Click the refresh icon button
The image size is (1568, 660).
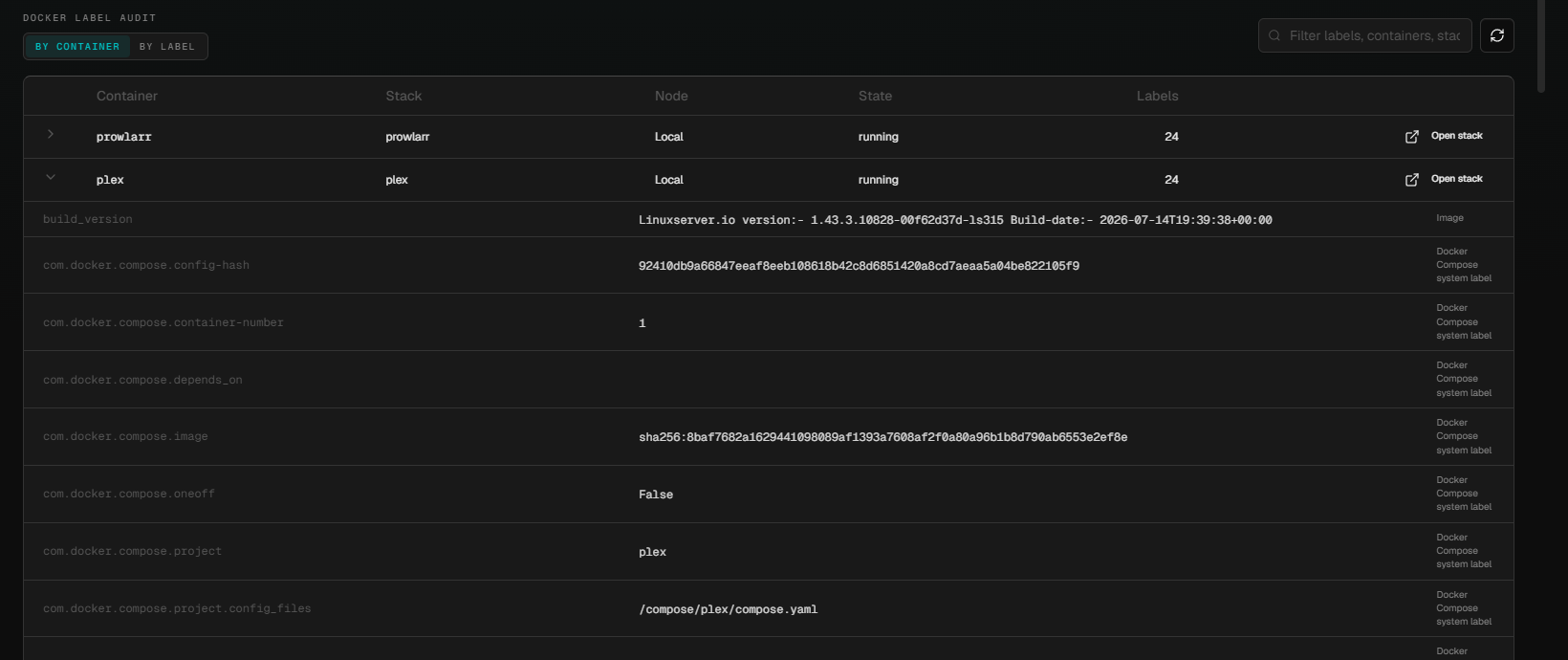[1497, 35]
